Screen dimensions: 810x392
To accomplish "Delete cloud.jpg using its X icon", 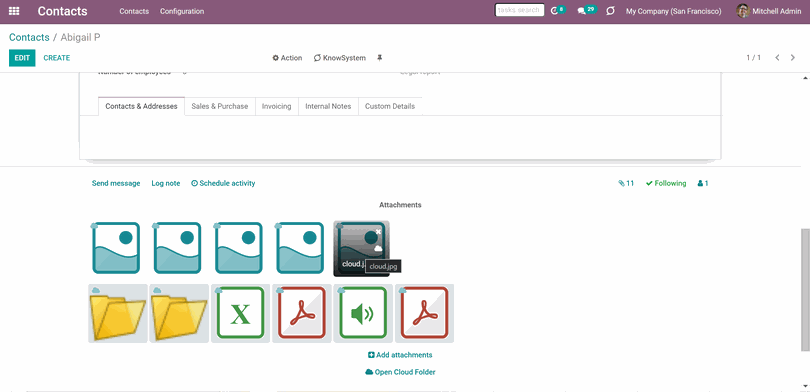I will (379, 231).
